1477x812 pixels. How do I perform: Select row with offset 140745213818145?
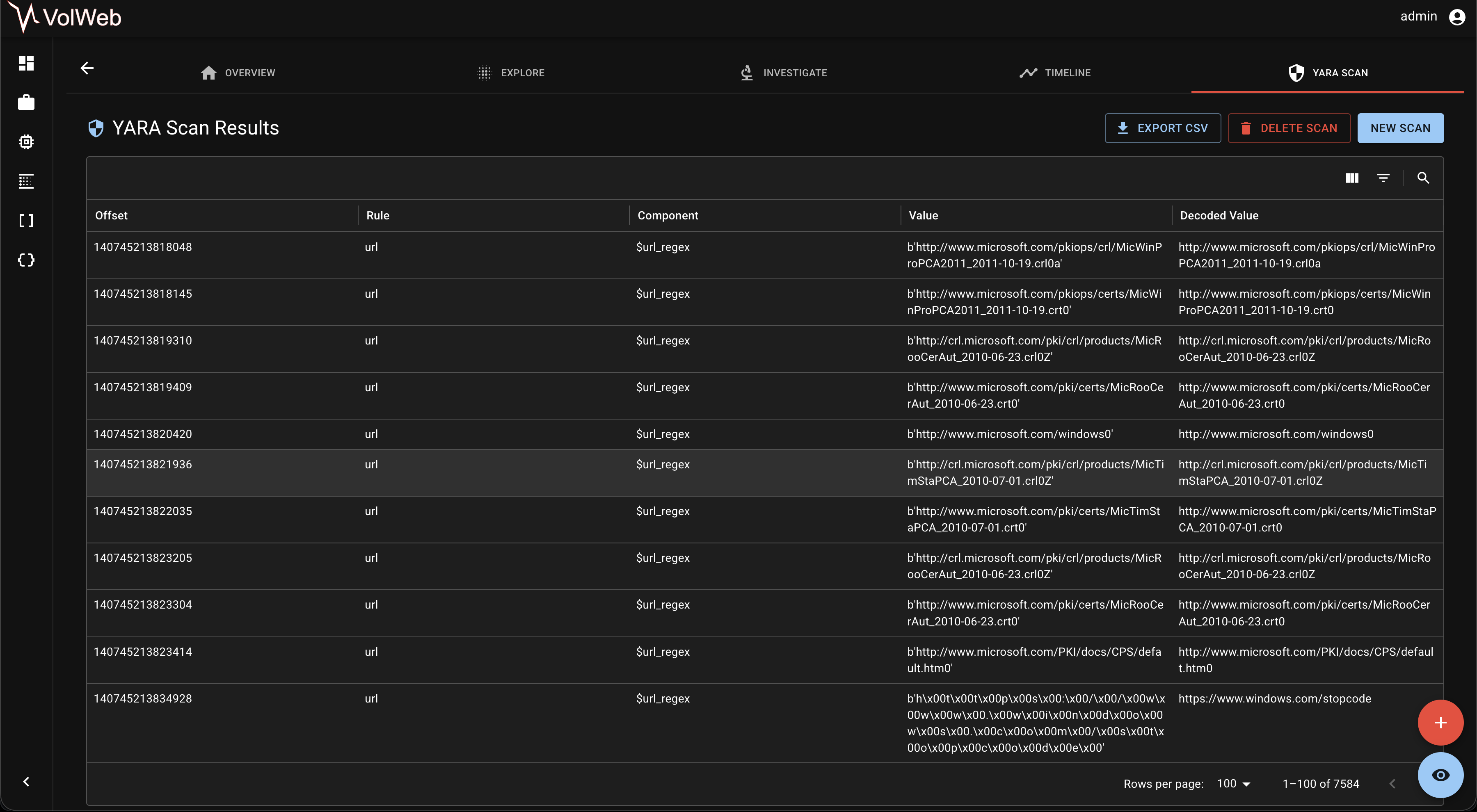pyautogui.click(x=765, y=302)
